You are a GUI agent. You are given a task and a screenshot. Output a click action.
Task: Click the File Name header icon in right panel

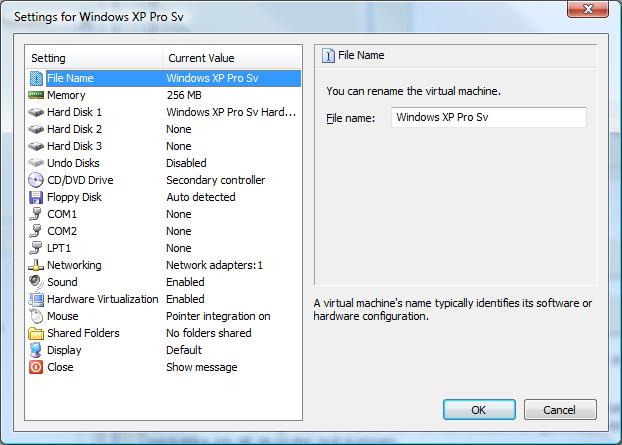328,56
